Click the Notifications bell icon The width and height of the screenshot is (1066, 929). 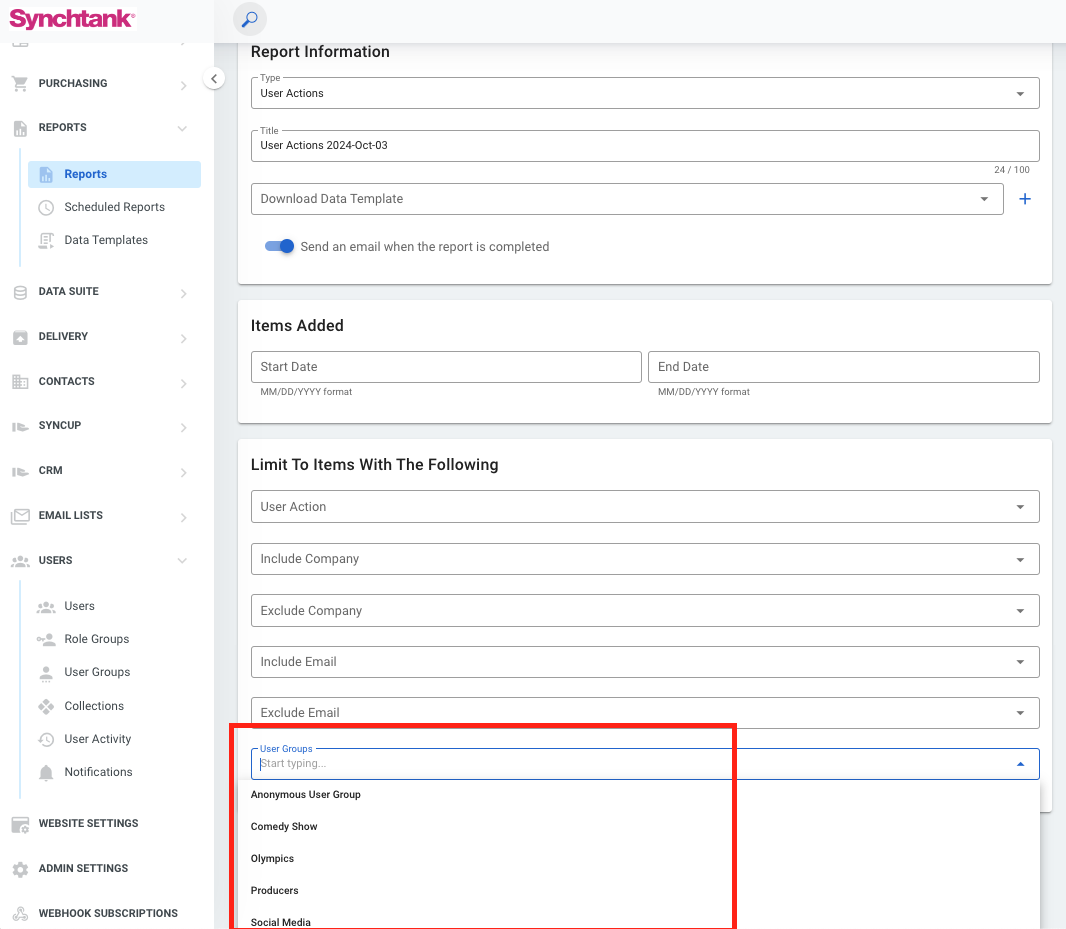click(46, 772)
